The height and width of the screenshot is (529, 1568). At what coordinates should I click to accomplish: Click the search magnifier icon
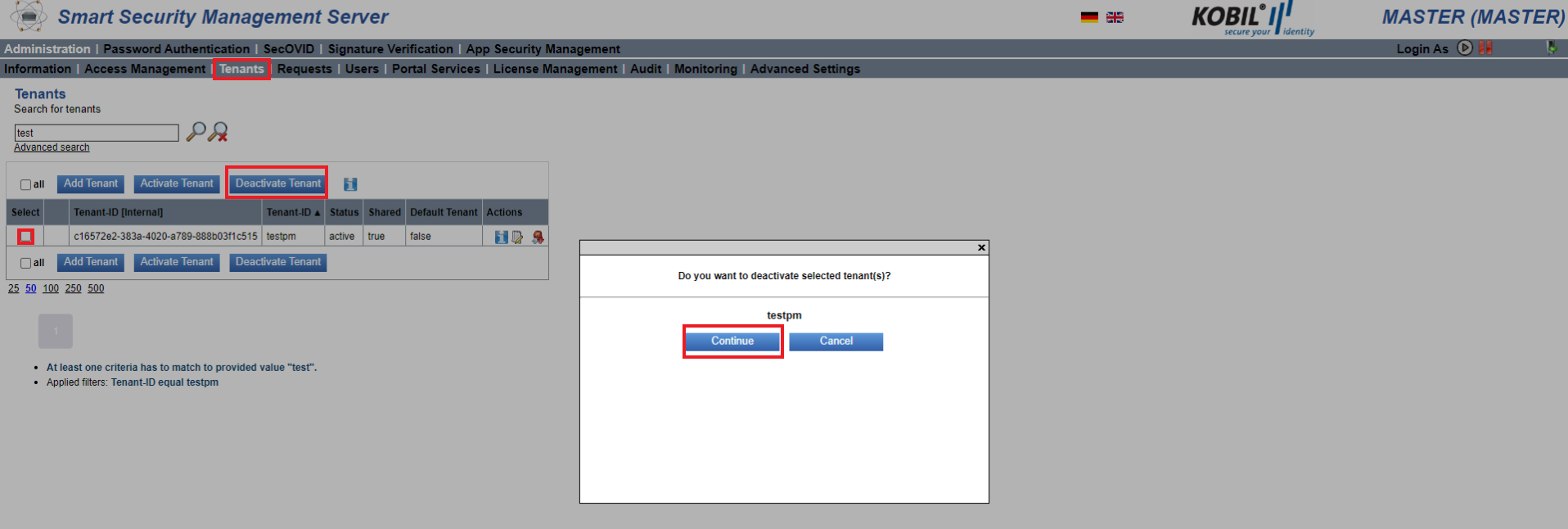click(x=196, y=131)
